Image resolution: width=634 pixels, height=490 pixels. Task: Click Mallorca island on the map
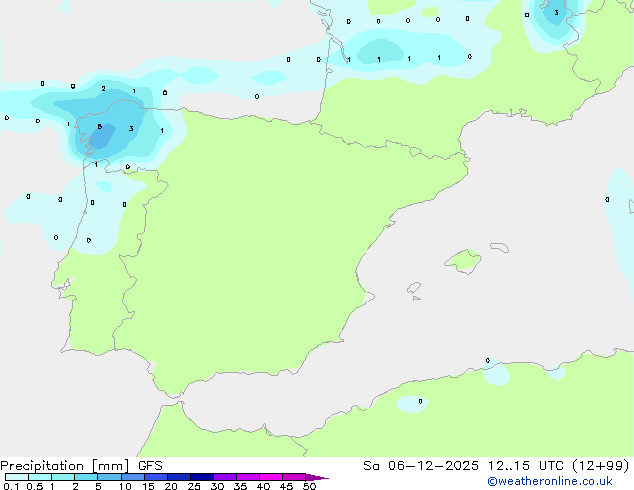(x=463, y=262)
